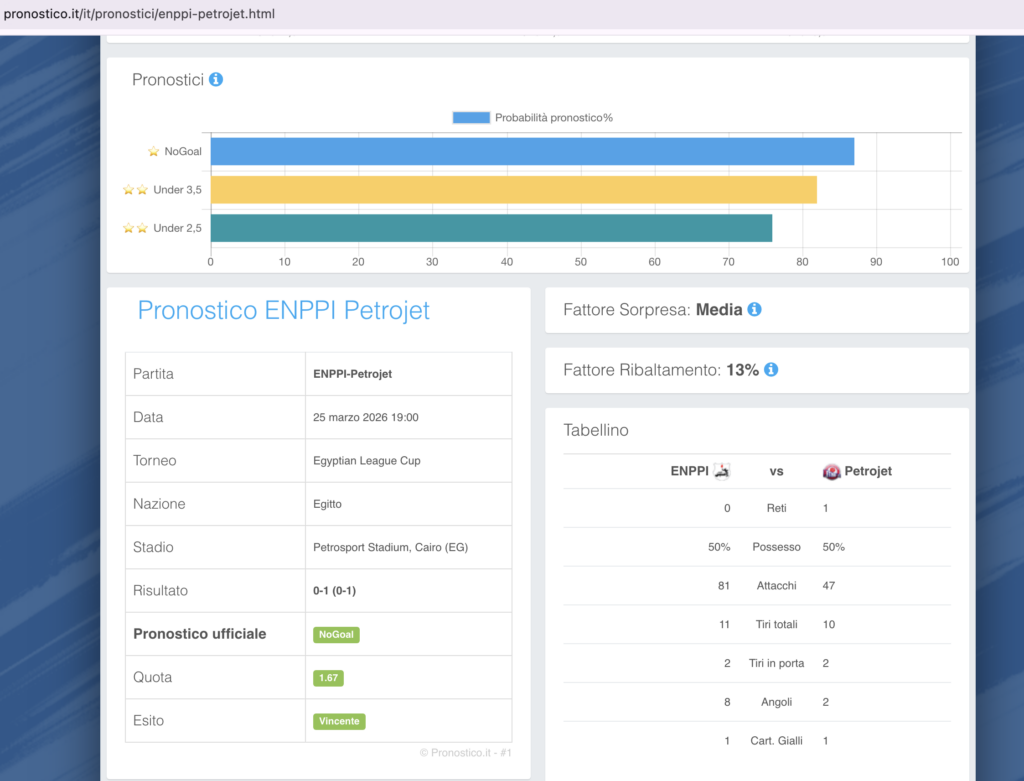Click the teal Under 2,5 chart bar
This screenshot has width=1024, height=781.
[x=490, y=228]
